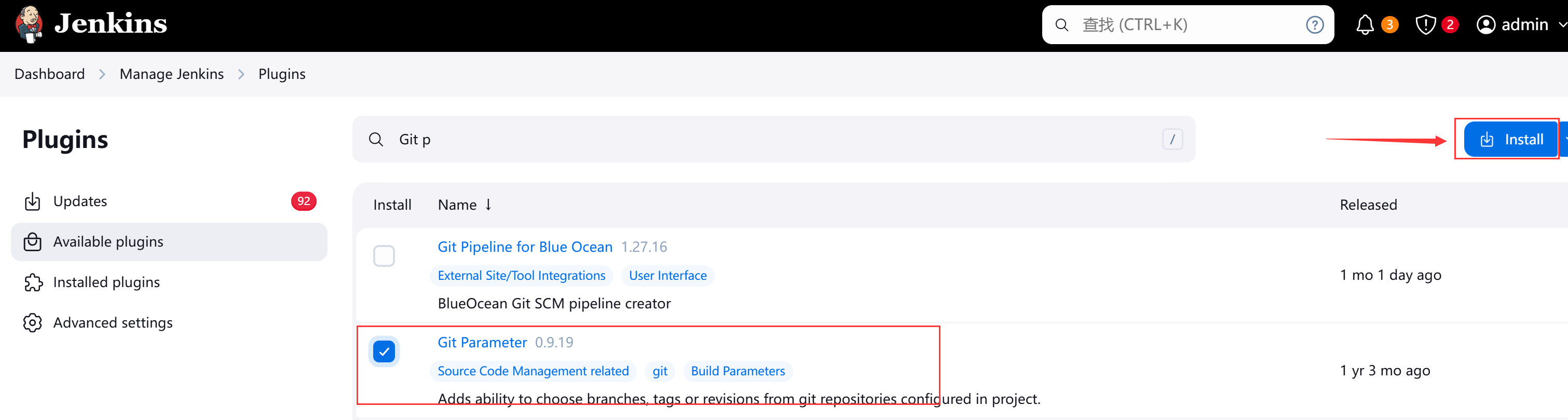Go to Manage Jenkins breadcrumb
This screenshot has height=420, width=1568.
(172, 74)
